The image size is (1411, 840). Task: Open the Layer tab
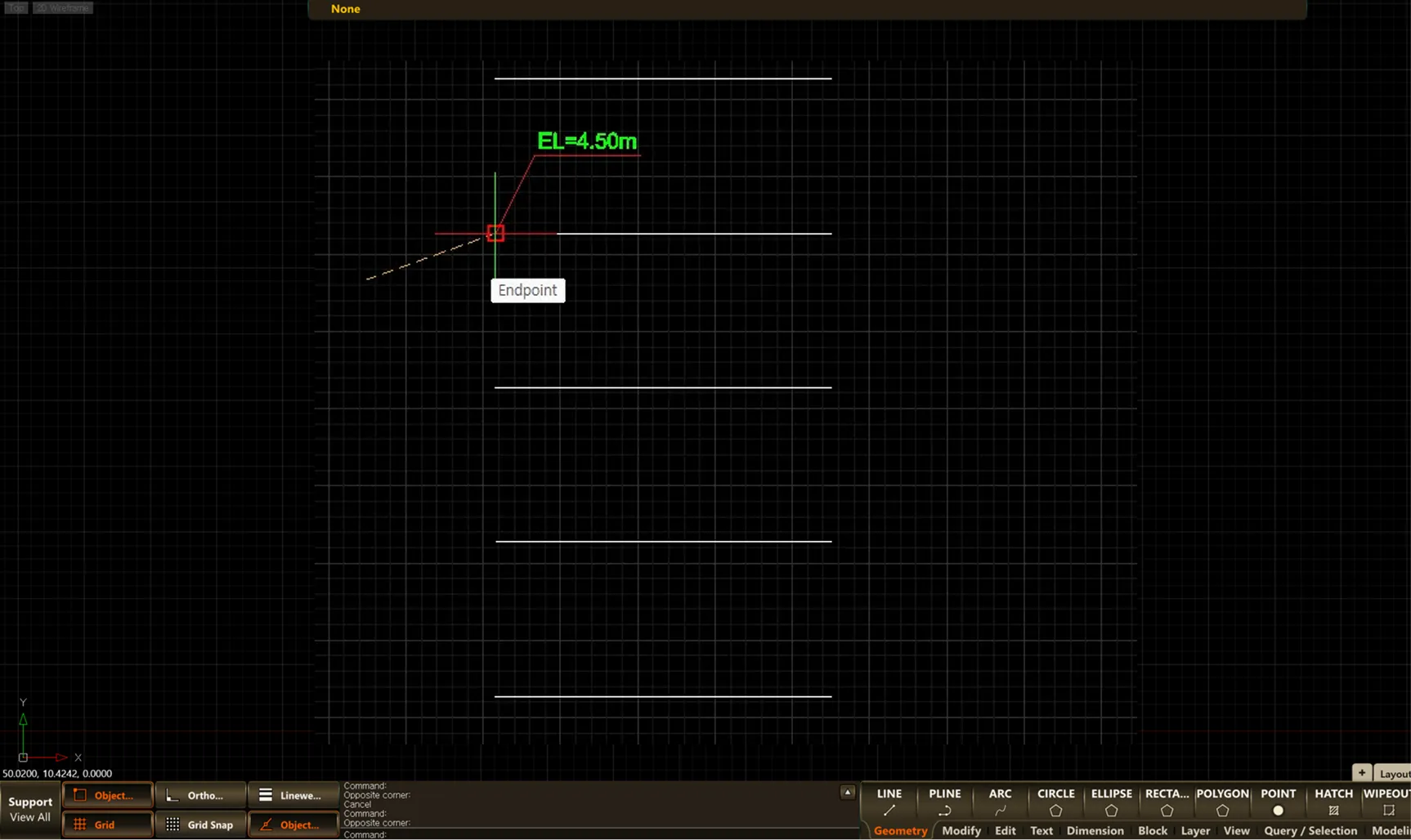pyautogui.click(x=1195, y=830)
